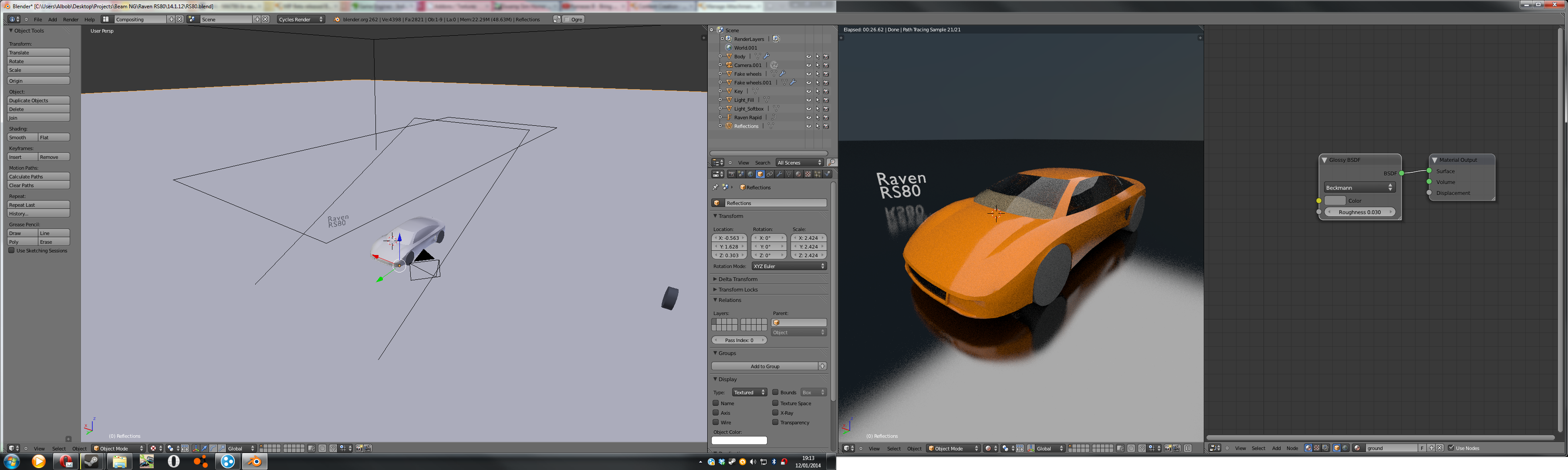The height and width of the screenshot is (470, 1568).
Task: Enable Use Sketching Sessions checkbox
Action: pyautogui.click(x=12, y=251)
